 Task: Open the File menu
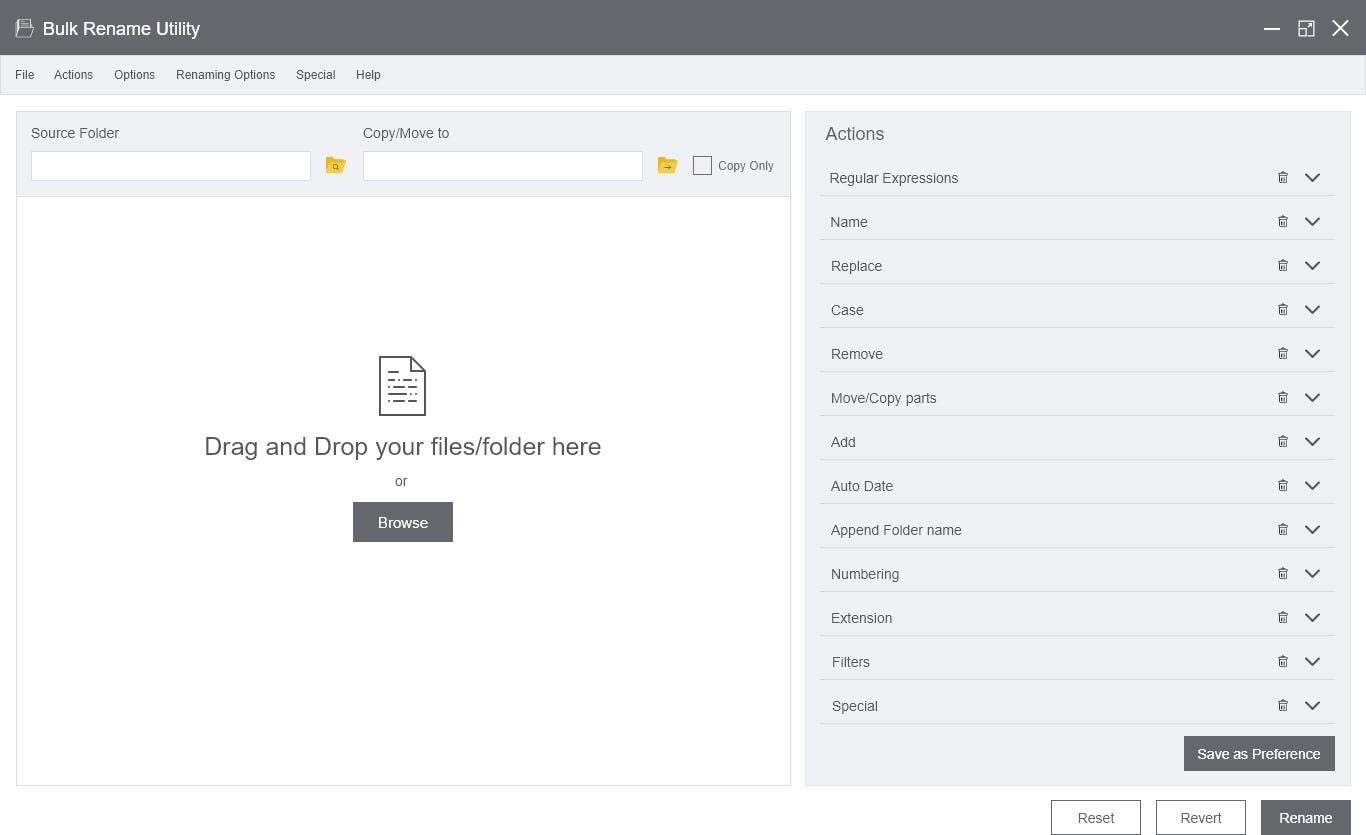pos(25,75)
